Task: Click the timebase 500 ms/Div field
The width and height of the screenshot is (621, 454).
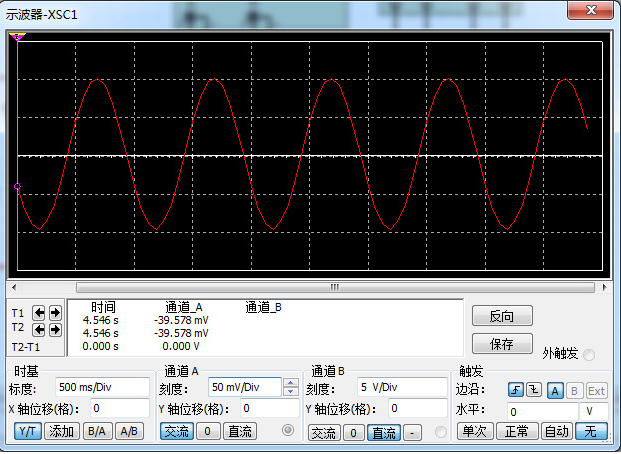Action: [x=102, y=388]
